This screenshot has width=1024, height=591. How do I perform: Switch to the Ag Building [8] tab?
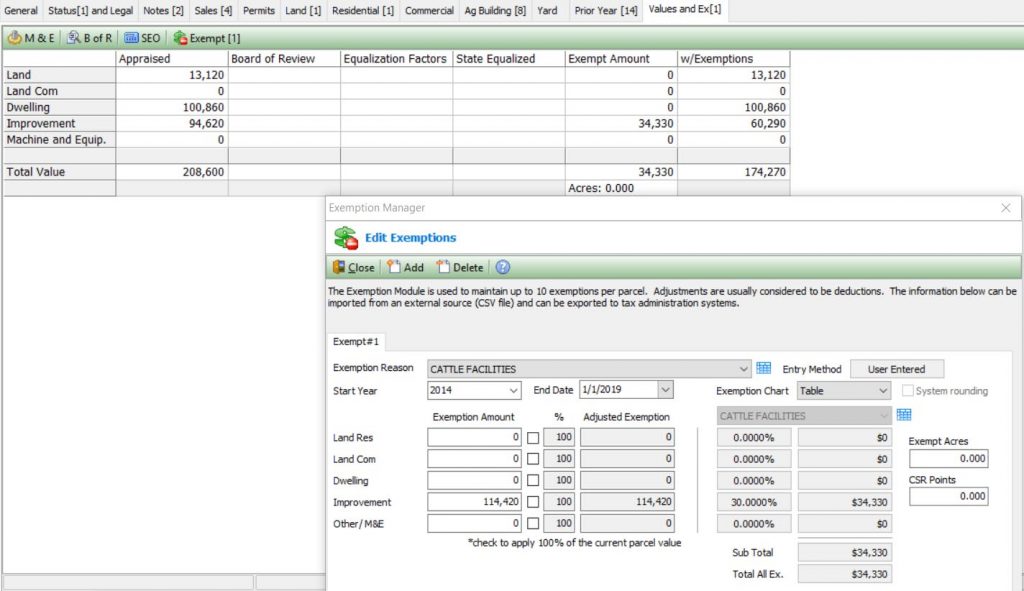[x=495, y=10]
